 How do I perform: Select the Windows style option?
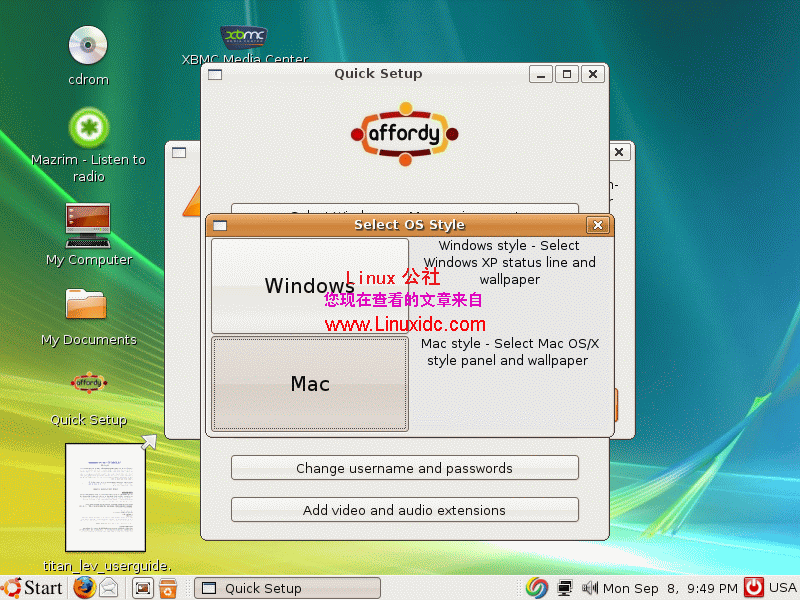click(310, 286)
